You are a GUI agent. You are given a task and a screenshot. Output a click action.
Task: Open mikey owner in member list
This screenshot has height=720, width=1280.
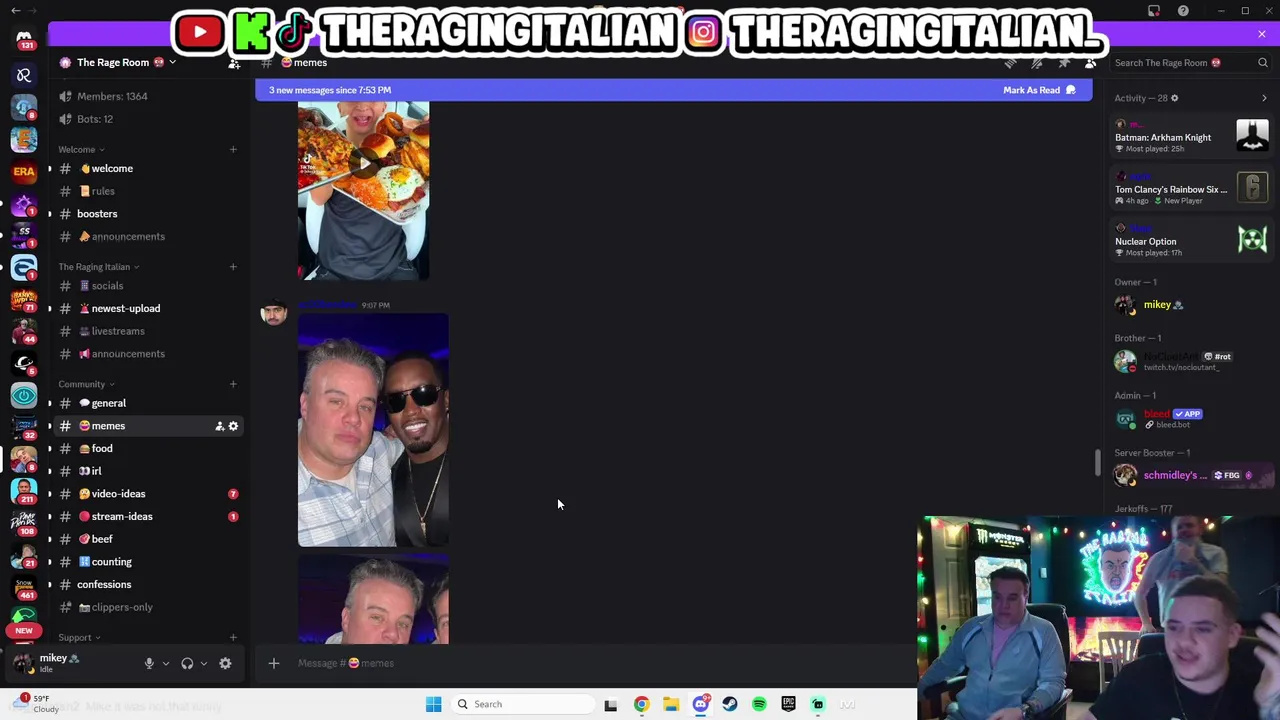[1192, 305]
